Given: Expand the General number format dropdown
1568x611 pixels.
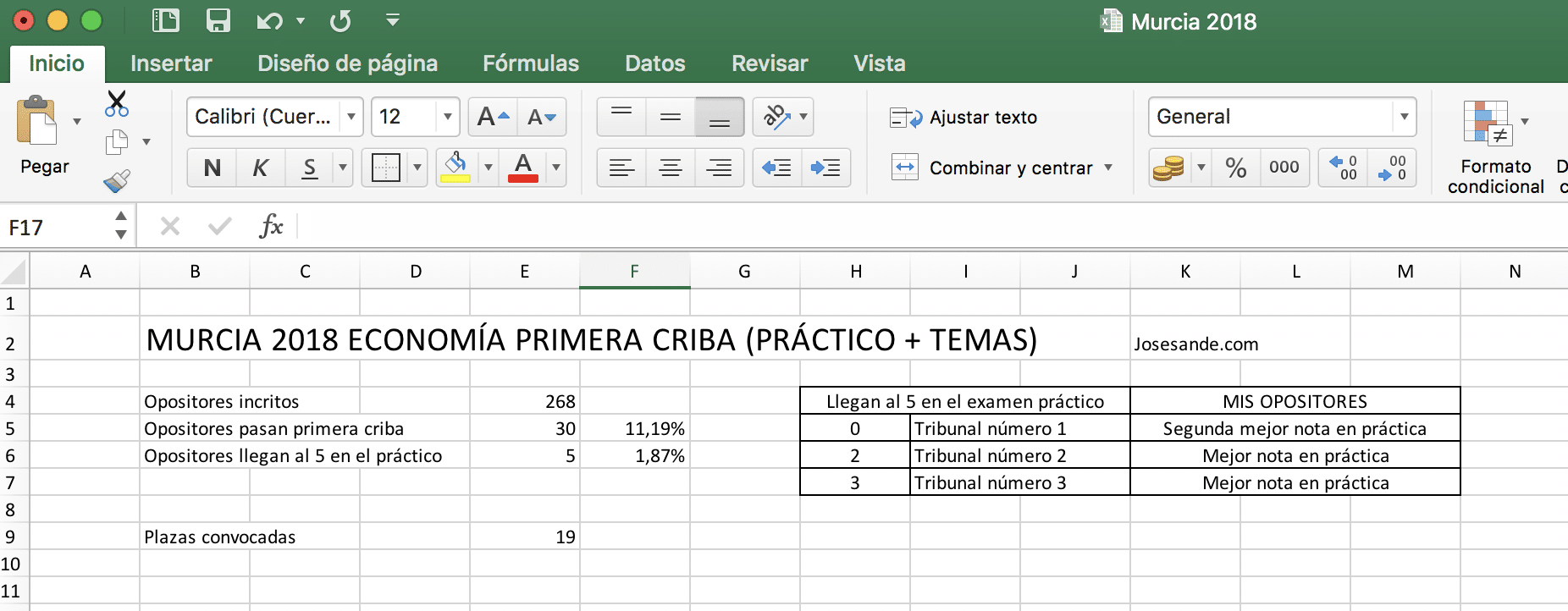Looking at the screenshot, I should tap(1404, 117).
